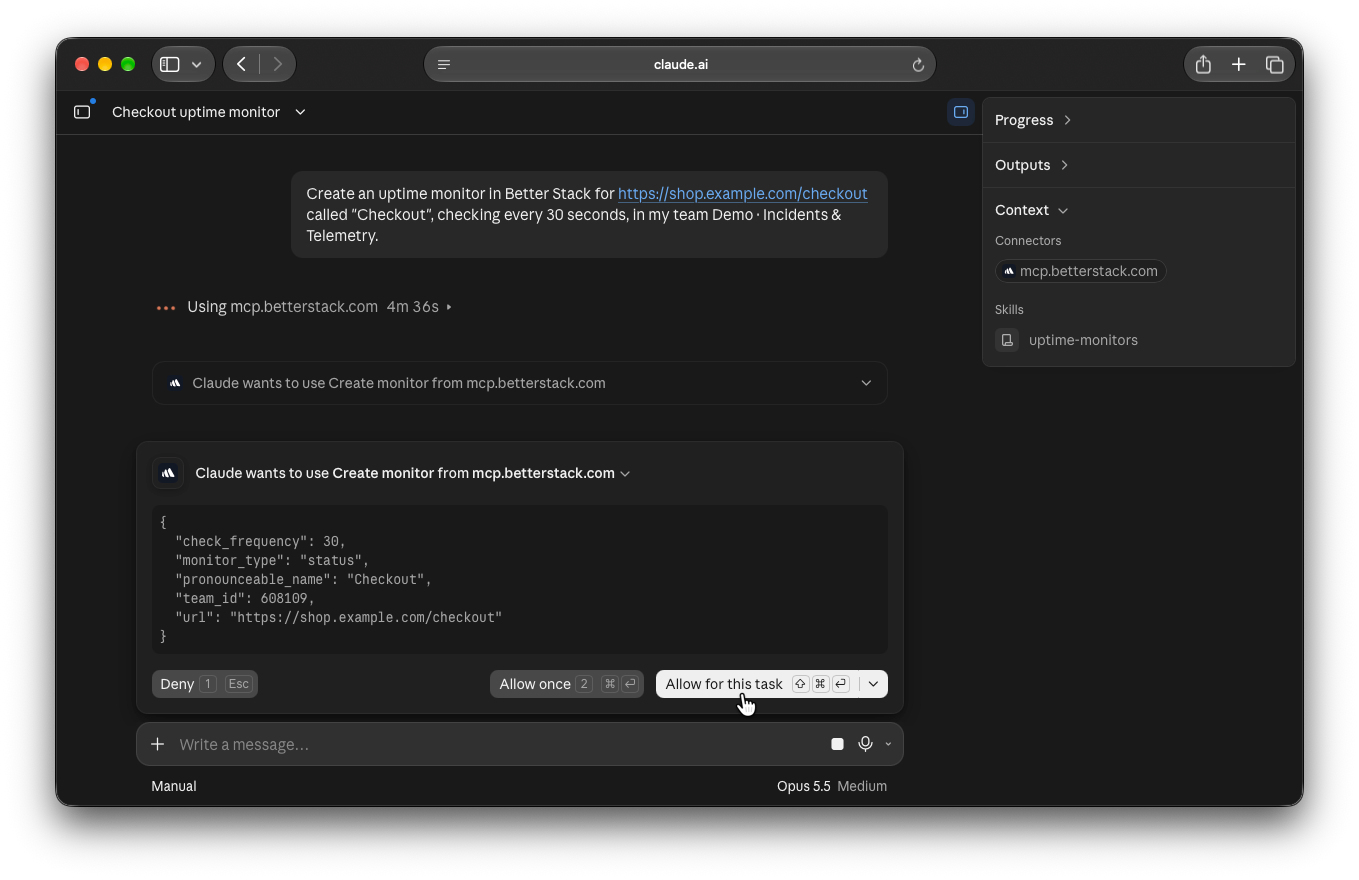Open a new Safari tab
The image size is (1359, 880).
point(1238,64)
